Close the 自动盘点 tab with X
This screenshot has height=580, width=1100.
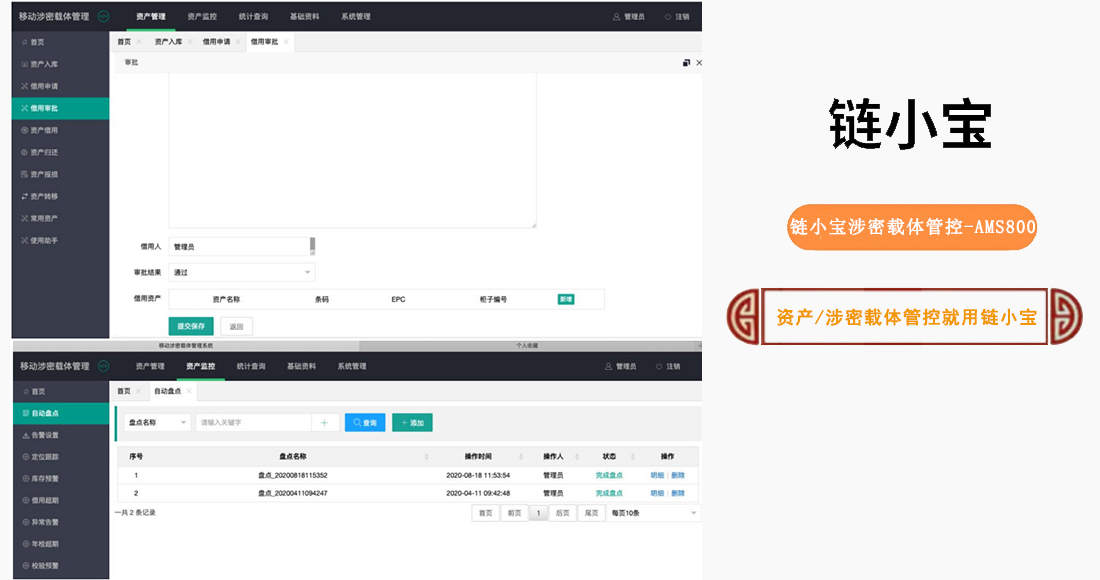tap(188, 391)
